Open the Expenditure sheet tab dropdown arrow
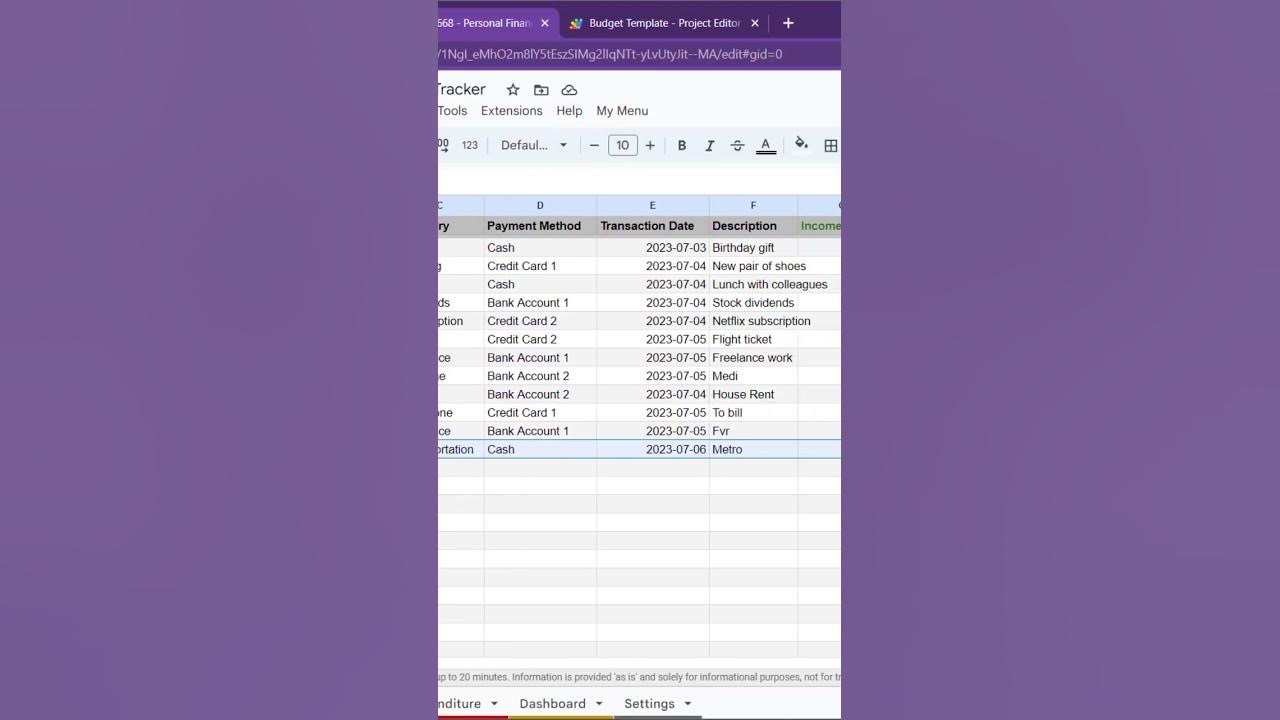 pos(494,703)
